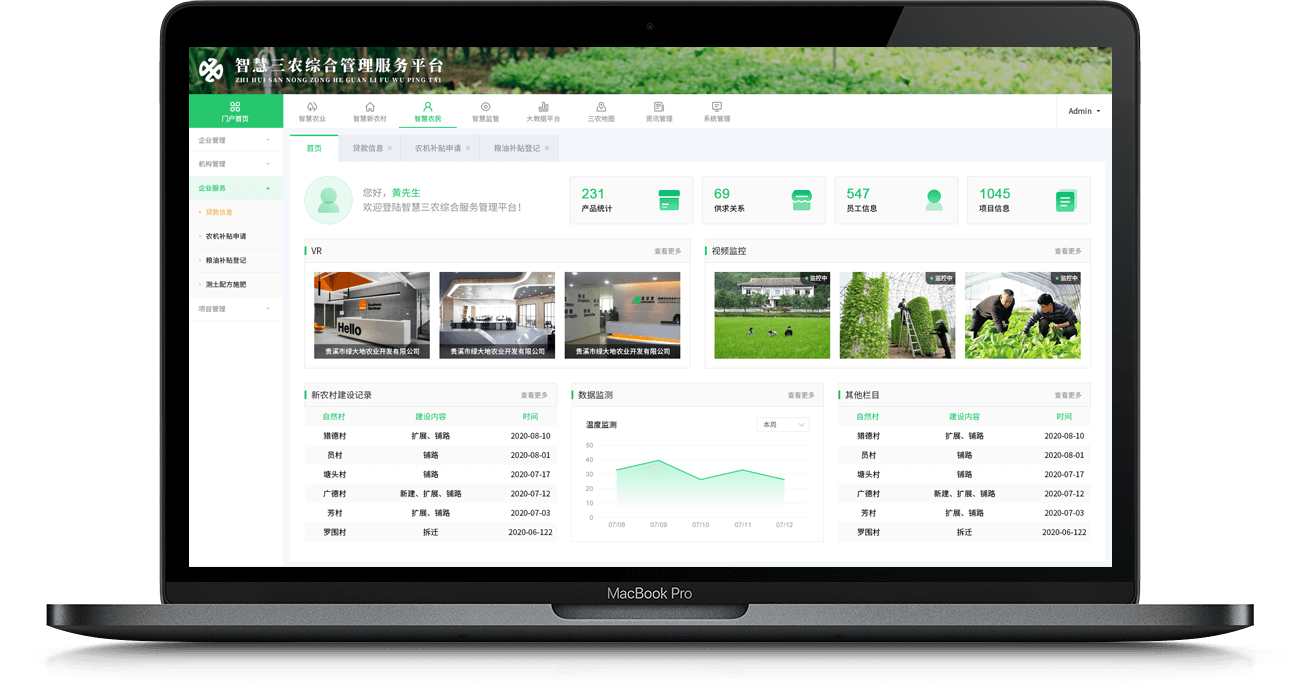1300x694 pixels.
Task: Click the 项目信息 document icon card
Action: (x=1065, y=200)
